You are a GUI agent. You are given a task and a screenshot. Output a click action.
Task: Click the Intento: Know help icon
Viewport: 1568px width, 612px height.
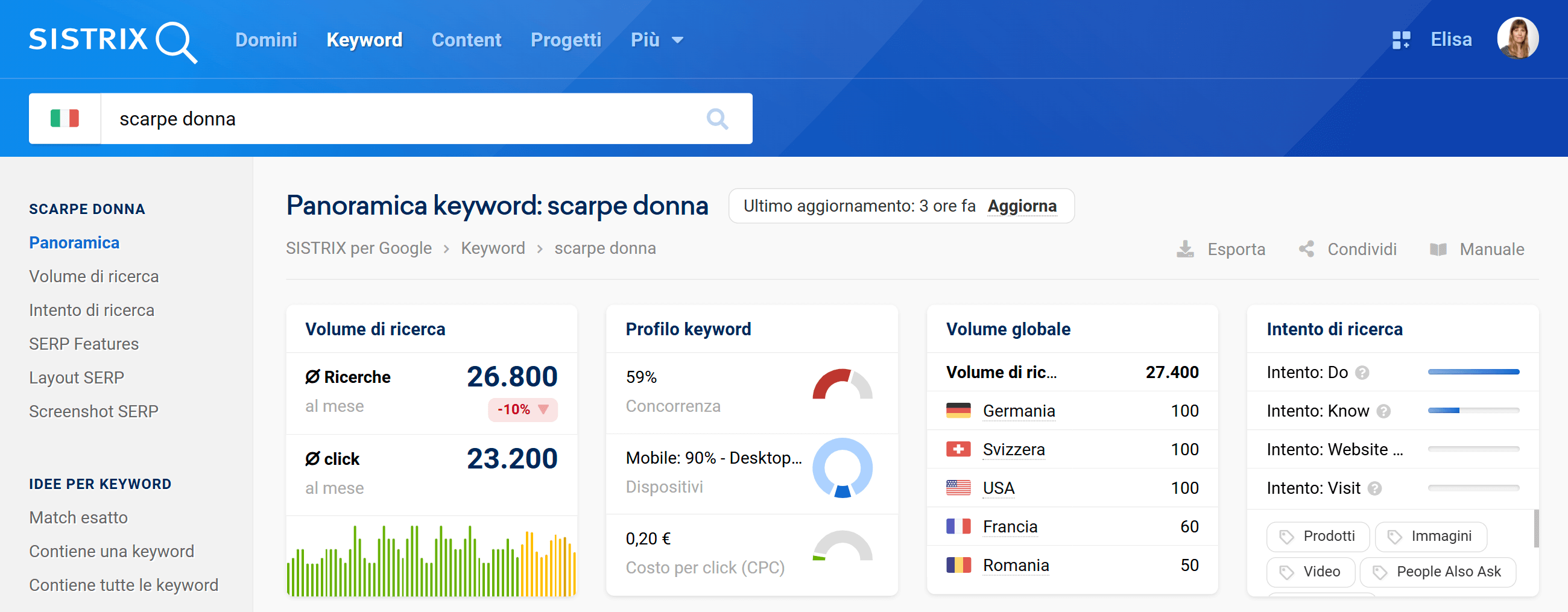tap(1383, 411)
